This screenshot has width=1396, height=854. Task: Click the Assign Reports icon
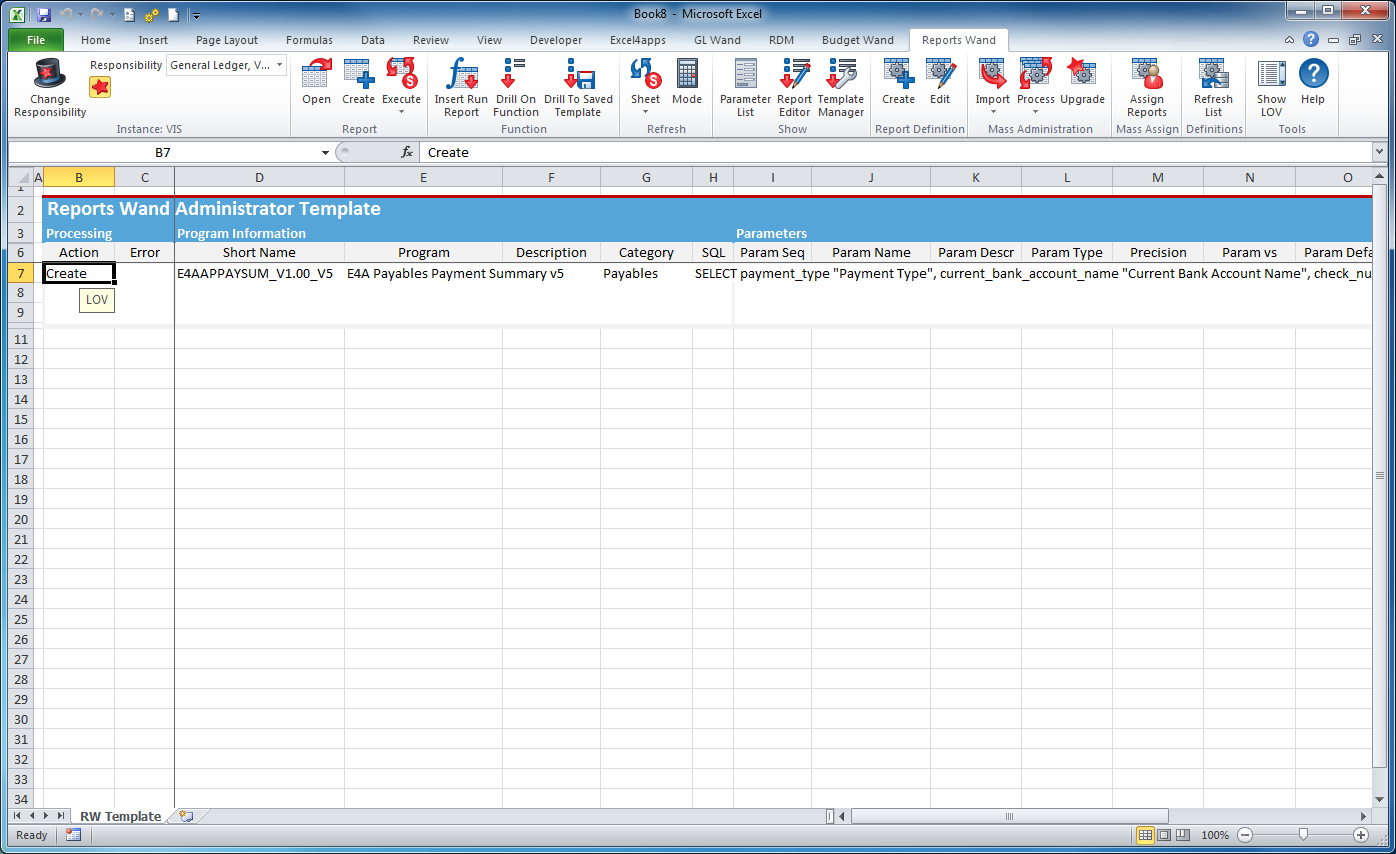click(x=1147, y=88)
